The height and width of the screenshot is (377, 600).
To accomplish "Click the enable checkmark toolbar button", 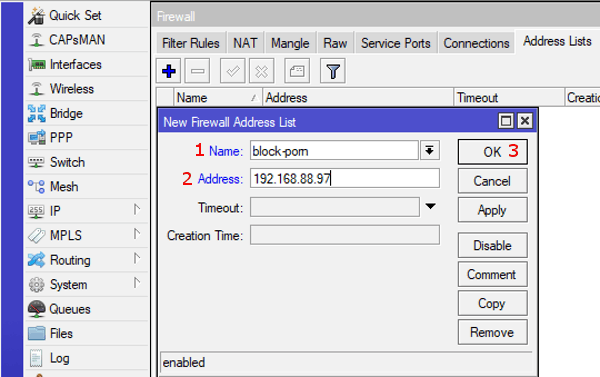I will click(233, 71).
